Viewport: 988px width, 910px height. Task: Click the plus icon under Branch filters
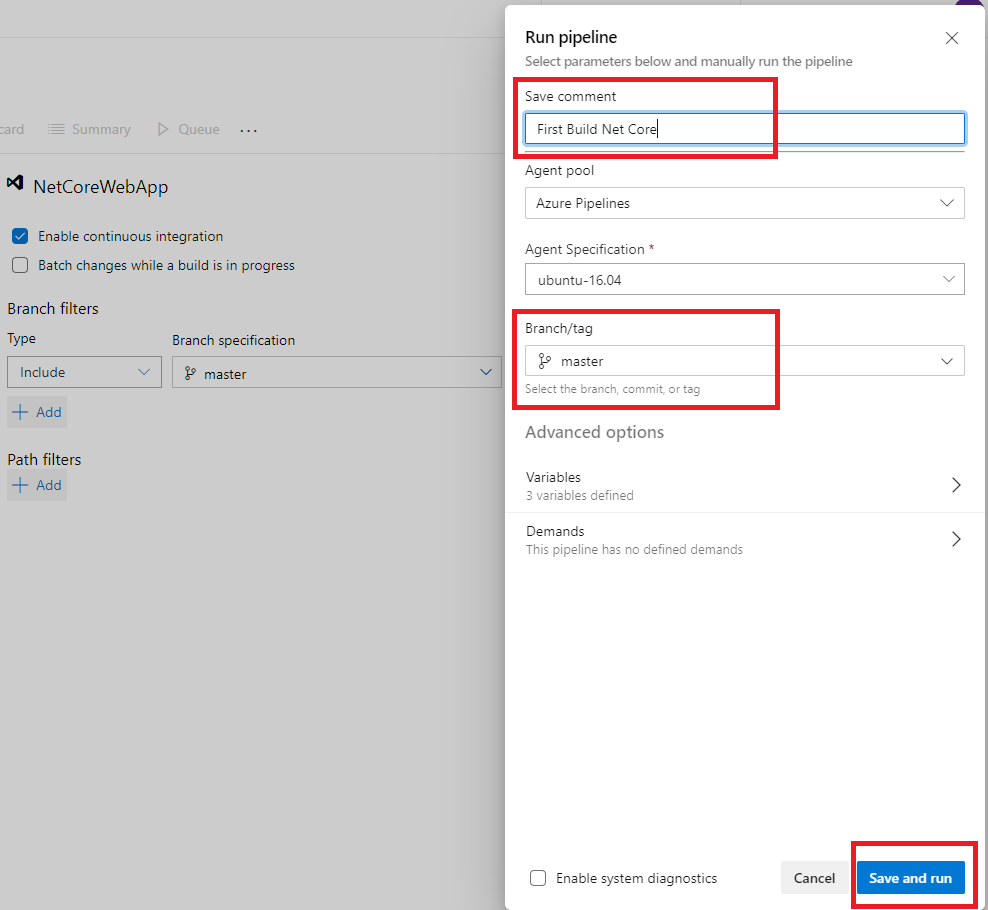(20, 412)
